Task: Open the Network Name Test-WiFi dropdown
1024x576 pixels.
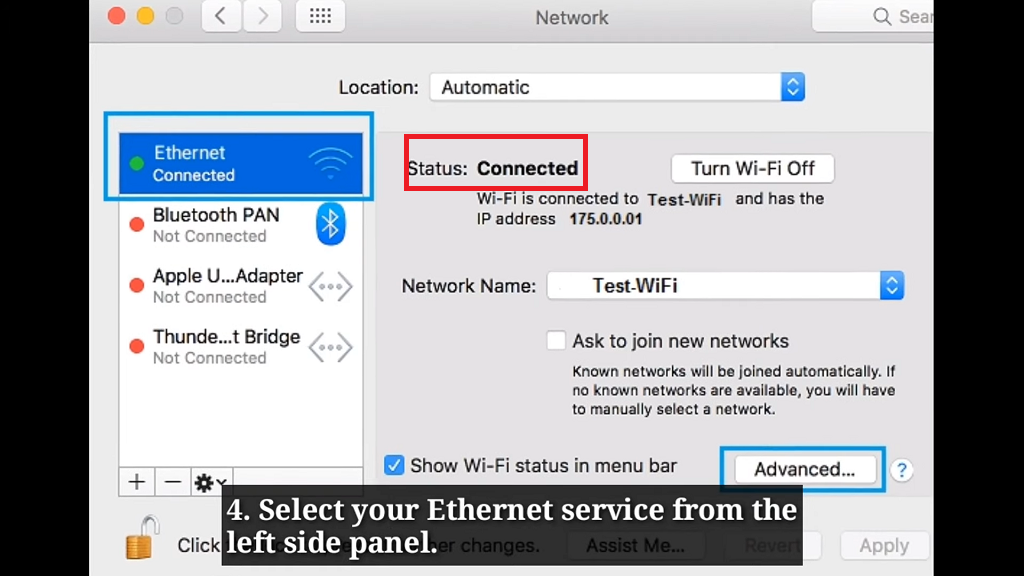Action: point(726,285)
